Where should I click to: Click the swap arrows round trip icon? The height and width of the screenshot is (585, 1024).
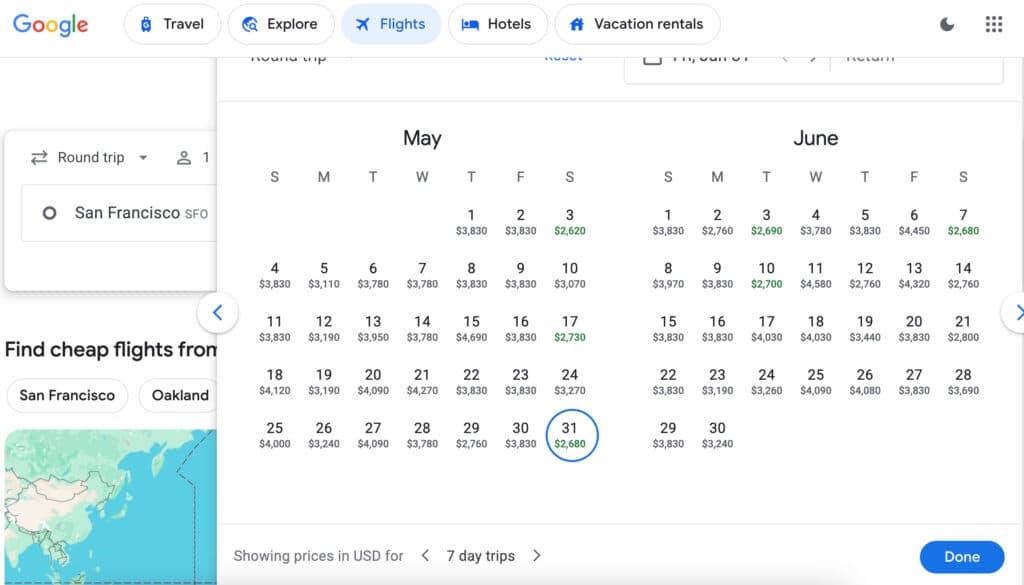pyautogui.click(x=40, y=157)
